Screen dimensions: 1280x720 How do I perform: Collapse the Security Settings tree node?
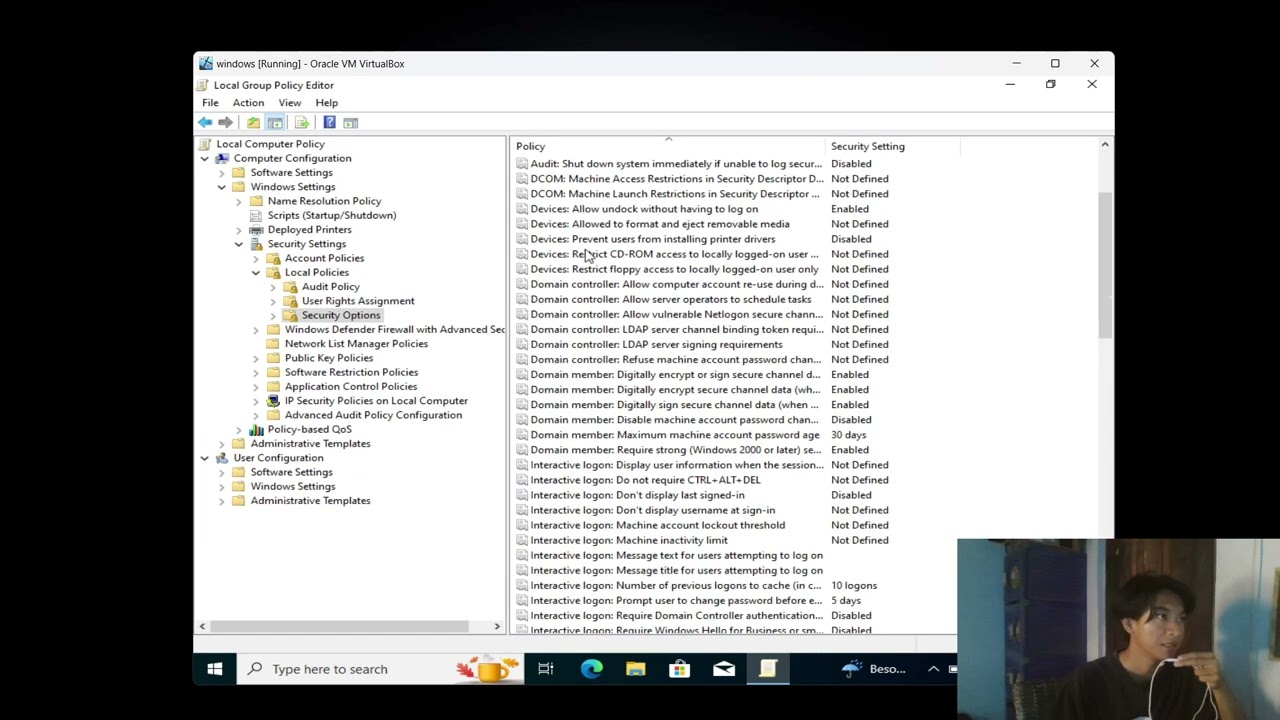coord(238,244)
